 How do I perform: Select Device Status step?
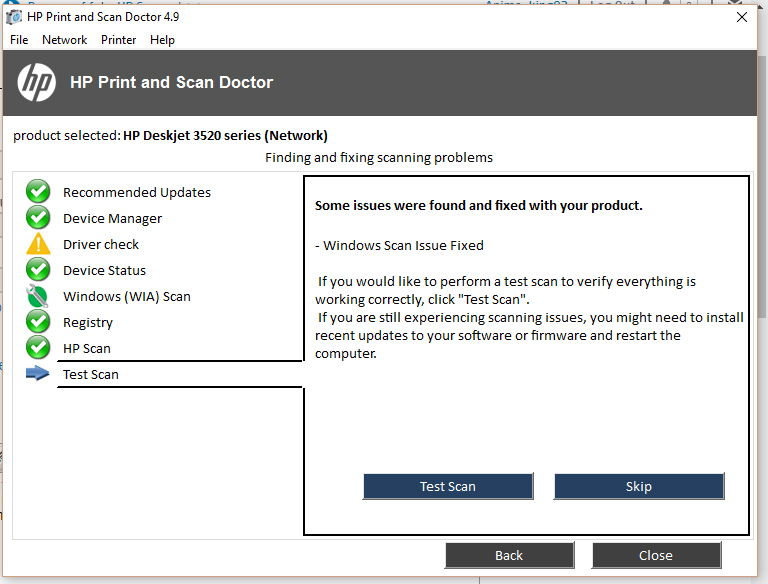104,270
